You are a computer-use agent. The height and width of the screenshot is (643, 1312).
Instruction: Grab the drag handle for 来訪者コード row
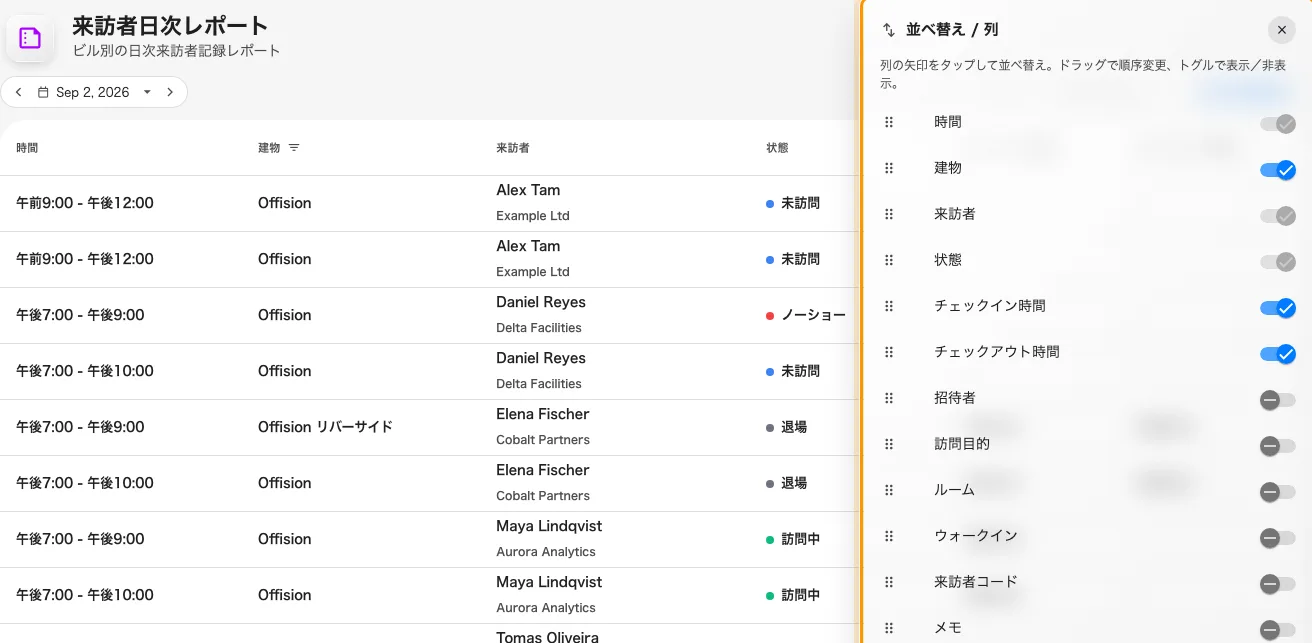point(889,582)
